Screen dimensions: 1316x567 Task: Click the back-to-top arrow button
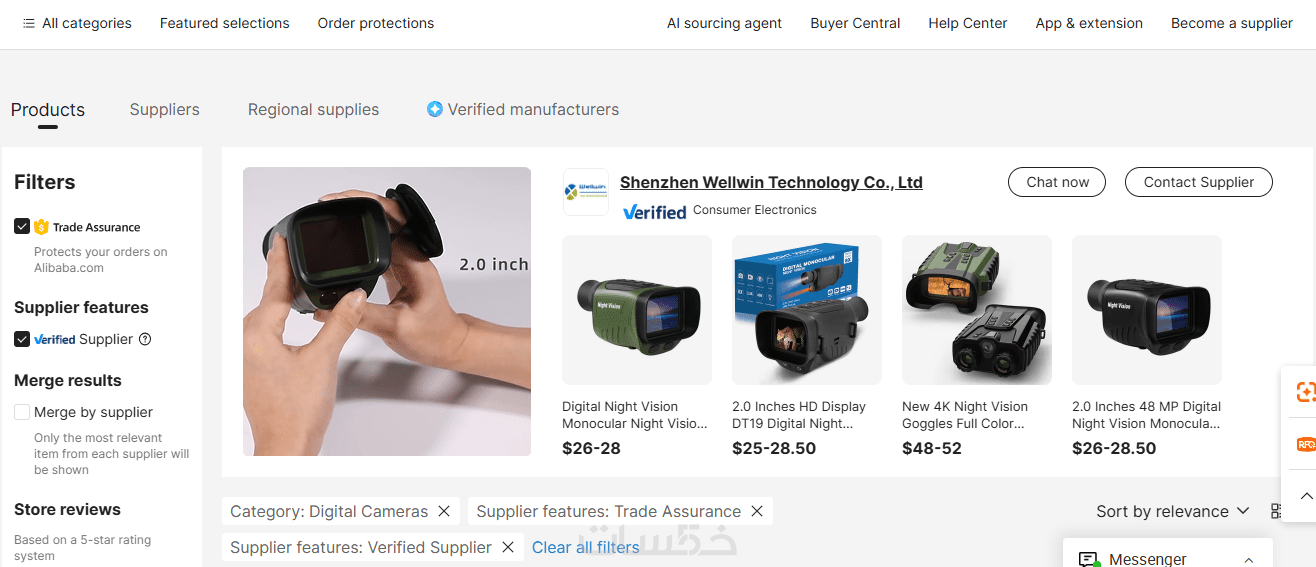point(1306,496)
